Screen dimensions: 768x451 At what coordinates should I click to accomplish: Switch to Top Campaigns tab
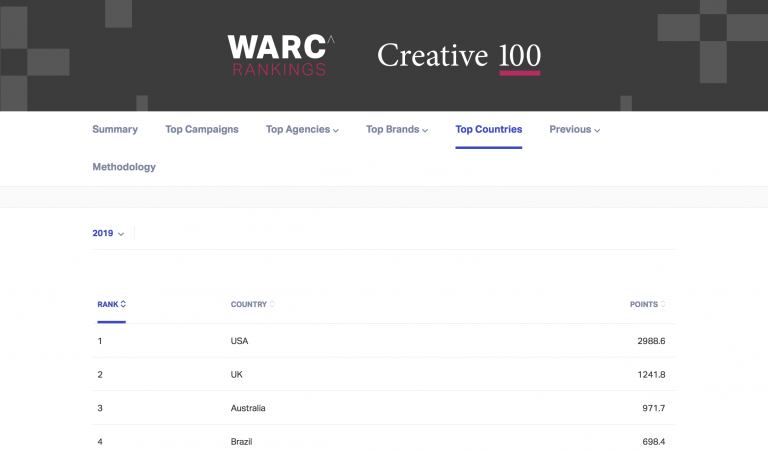[202, 129]
